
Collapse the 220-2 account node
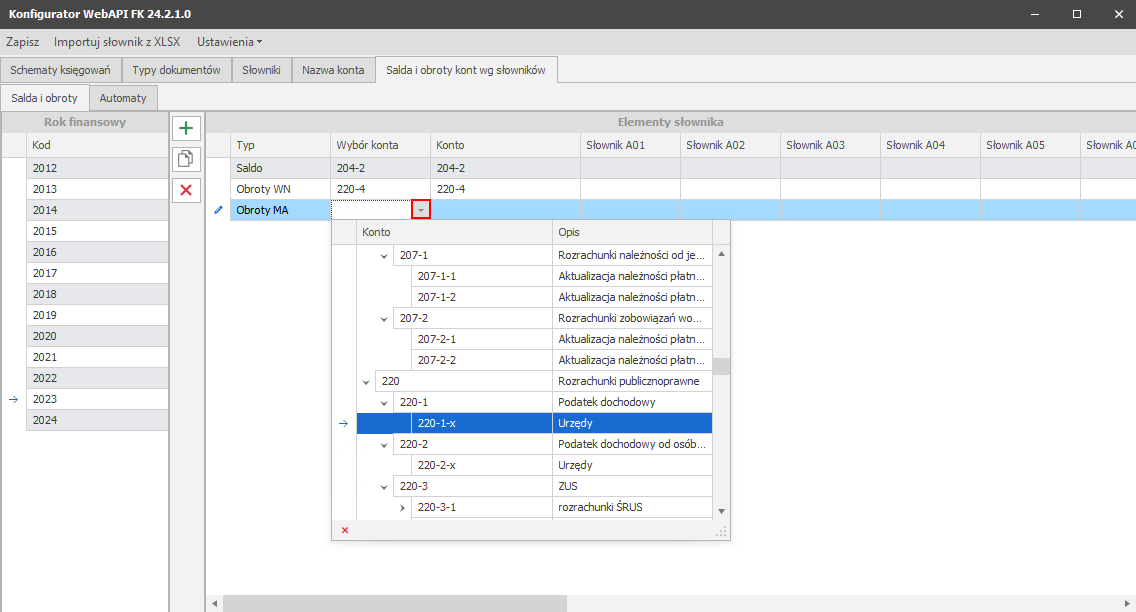(x=385, y=445)
